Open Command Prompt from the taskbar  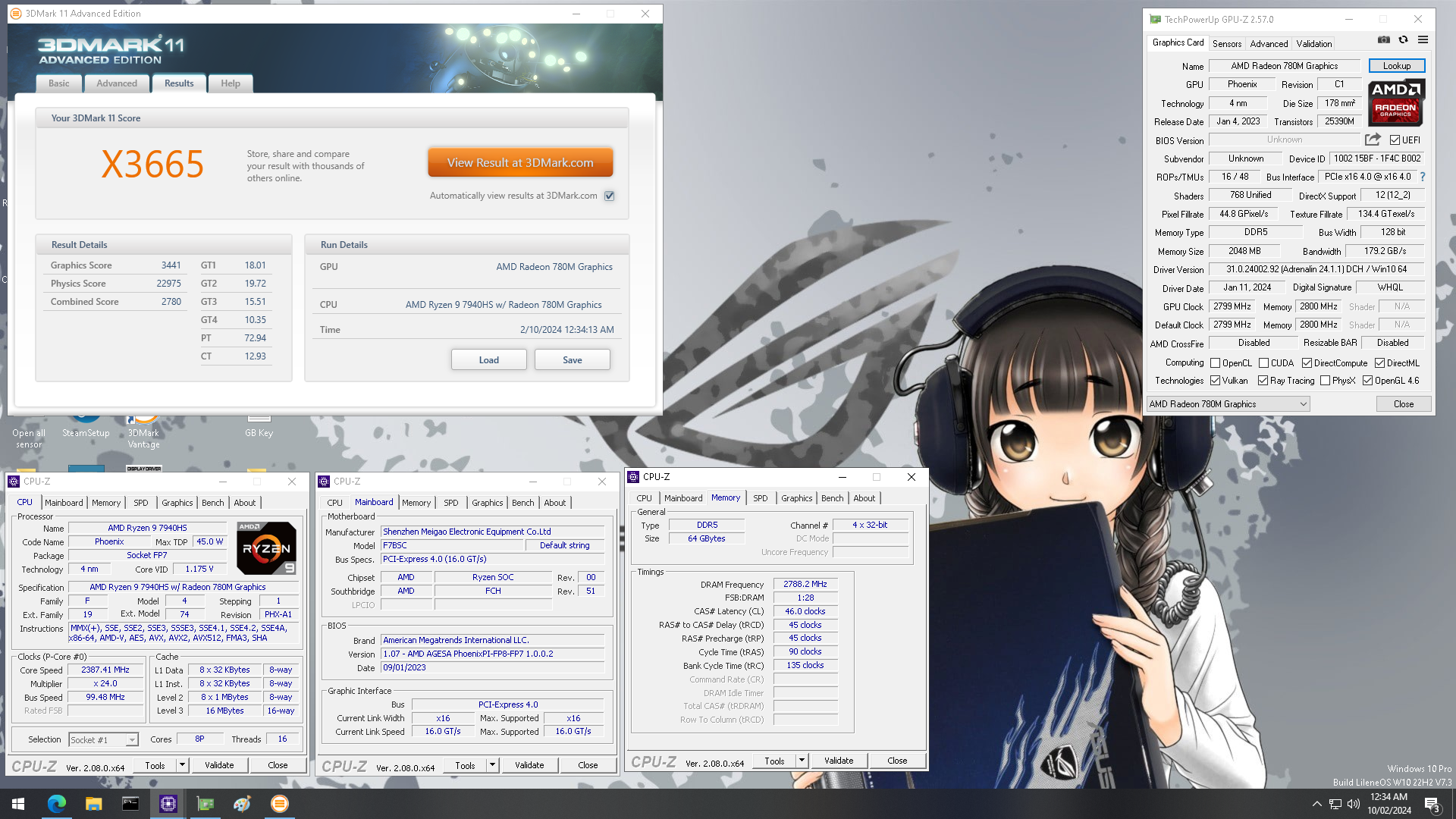point(130,804)
